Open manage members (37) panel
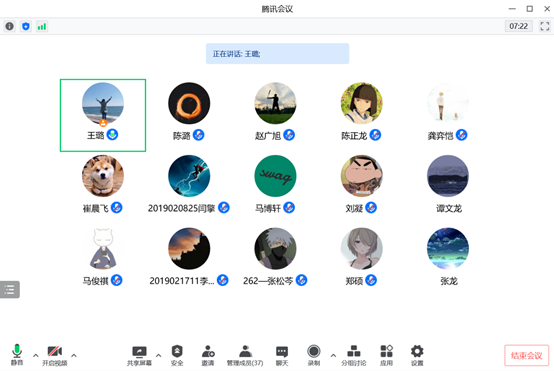 245,355
